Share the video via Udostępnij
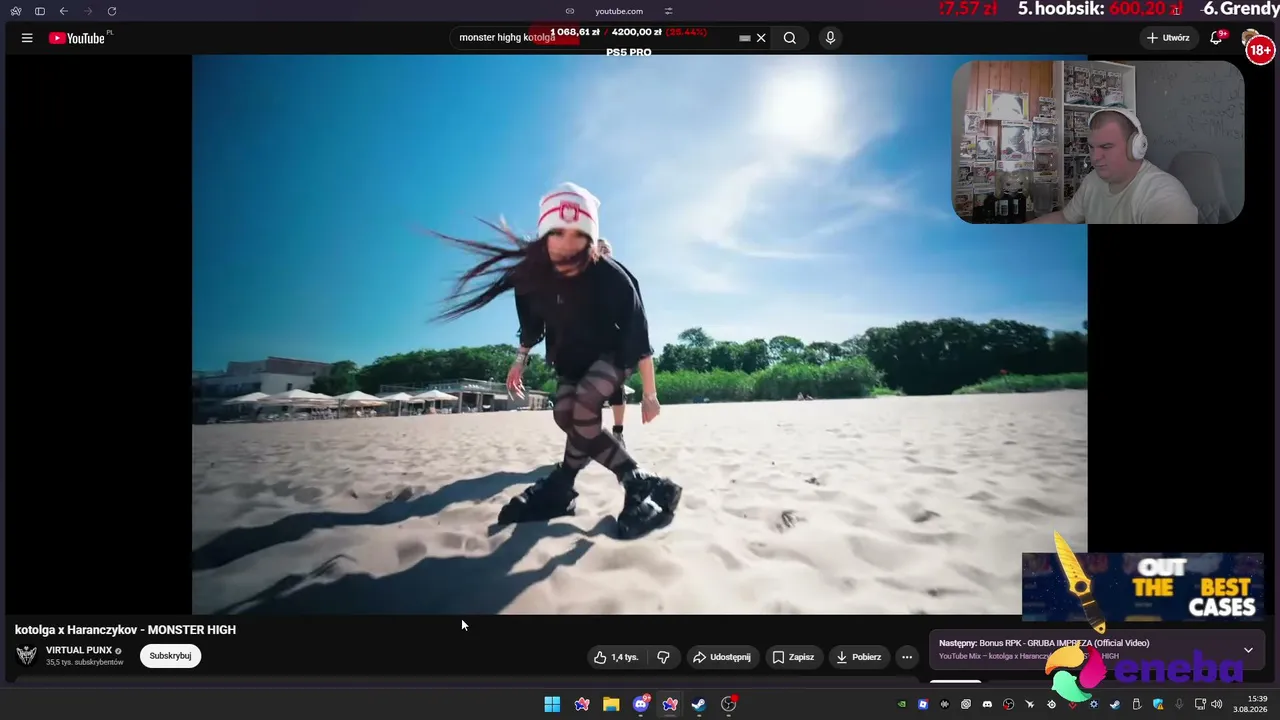Screen dimensions: 1280x720 [721, 657]
